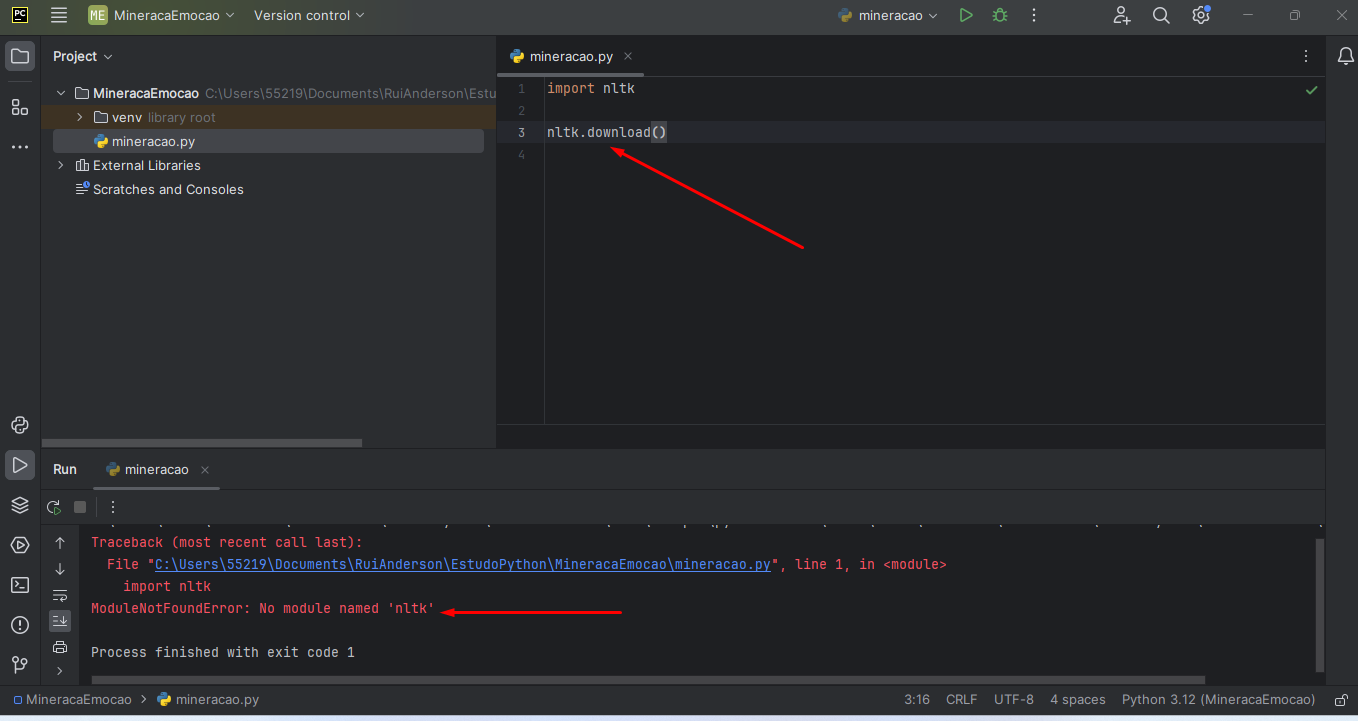The image size is (1358, 721).
Task: Open more options in Run toolbar
Action: pos(113,507)
